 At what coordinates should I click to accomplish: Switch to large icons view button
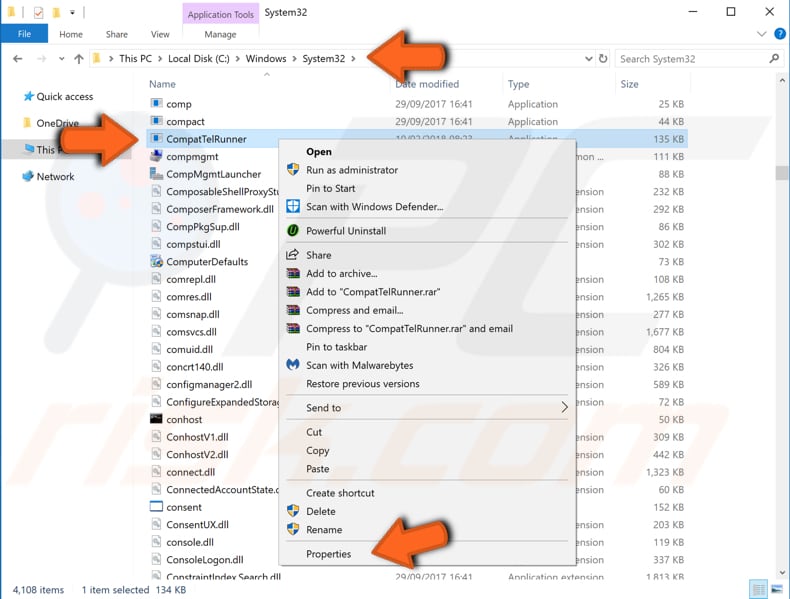click(x=777, y=589)
